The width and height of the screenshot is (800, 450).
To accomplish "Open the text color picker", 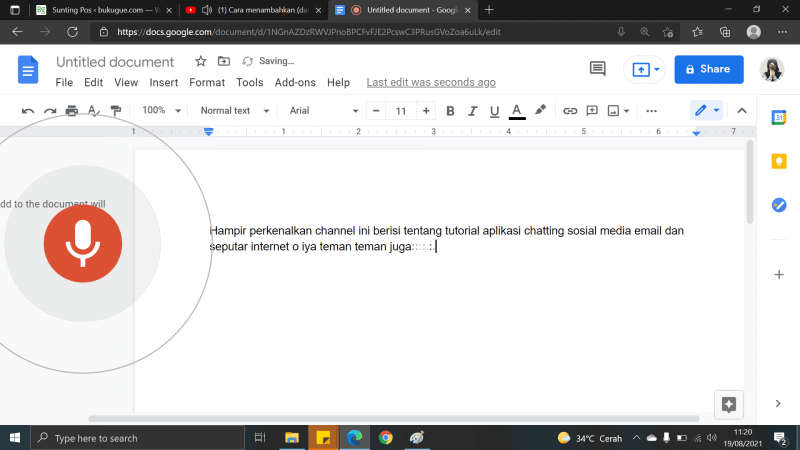I will (x=517, y=111).
